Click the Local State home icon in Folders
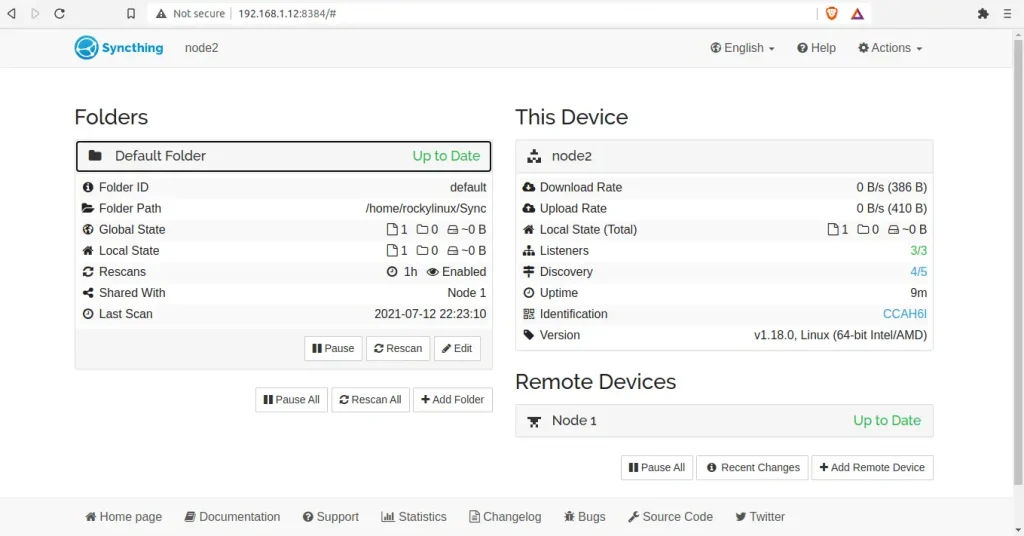Viewport: 1024px width, 536px height. tap(88, 250)
